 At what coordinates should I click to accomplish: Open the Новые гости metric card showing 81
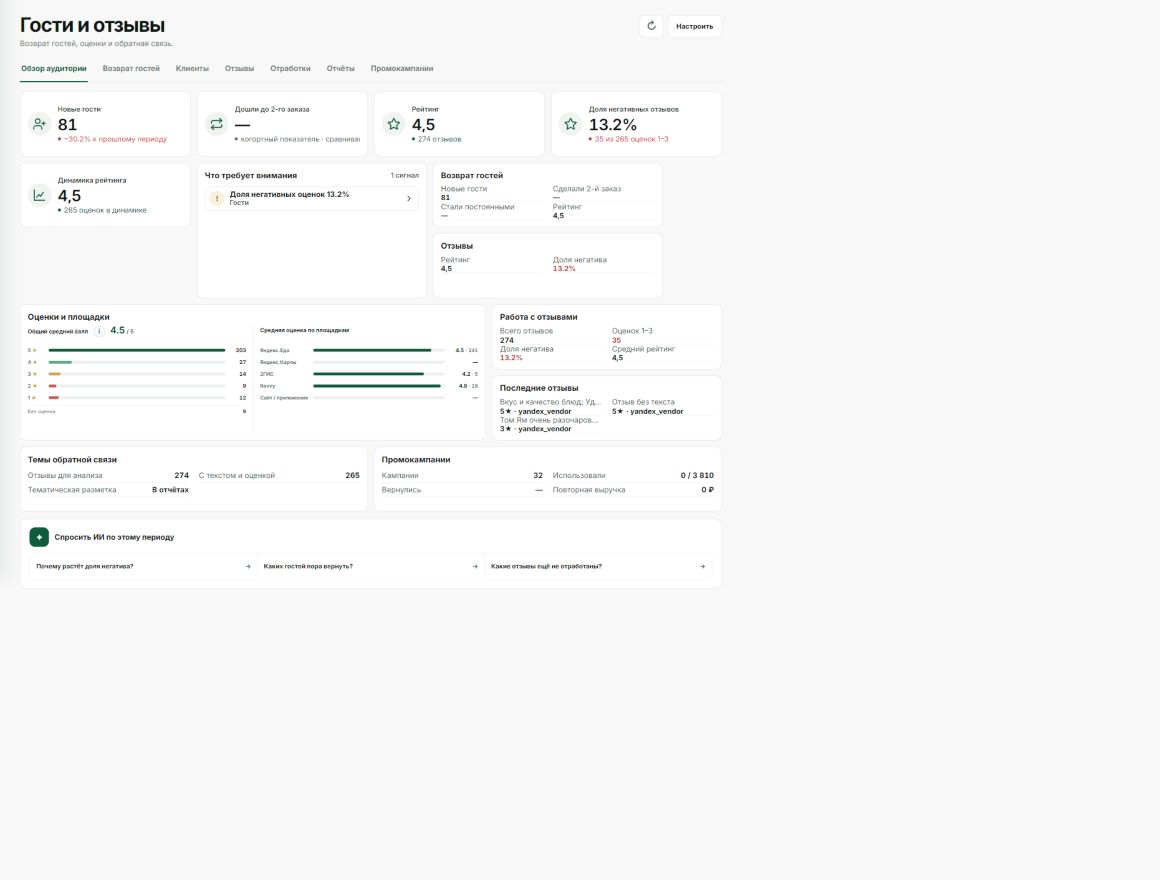coord(105,124)
